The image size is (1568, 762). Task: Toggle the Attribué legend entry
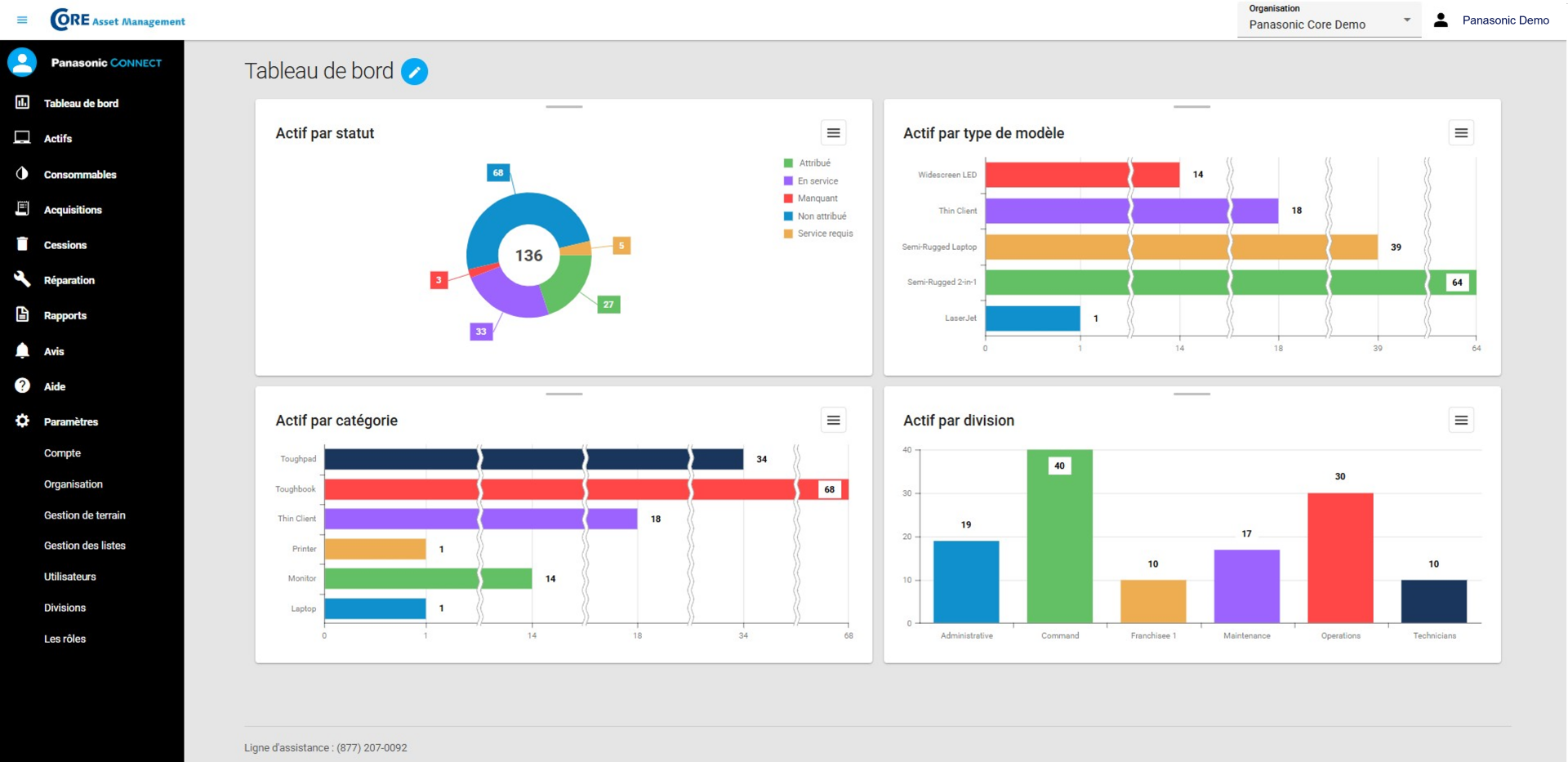(x=811, y=163)
